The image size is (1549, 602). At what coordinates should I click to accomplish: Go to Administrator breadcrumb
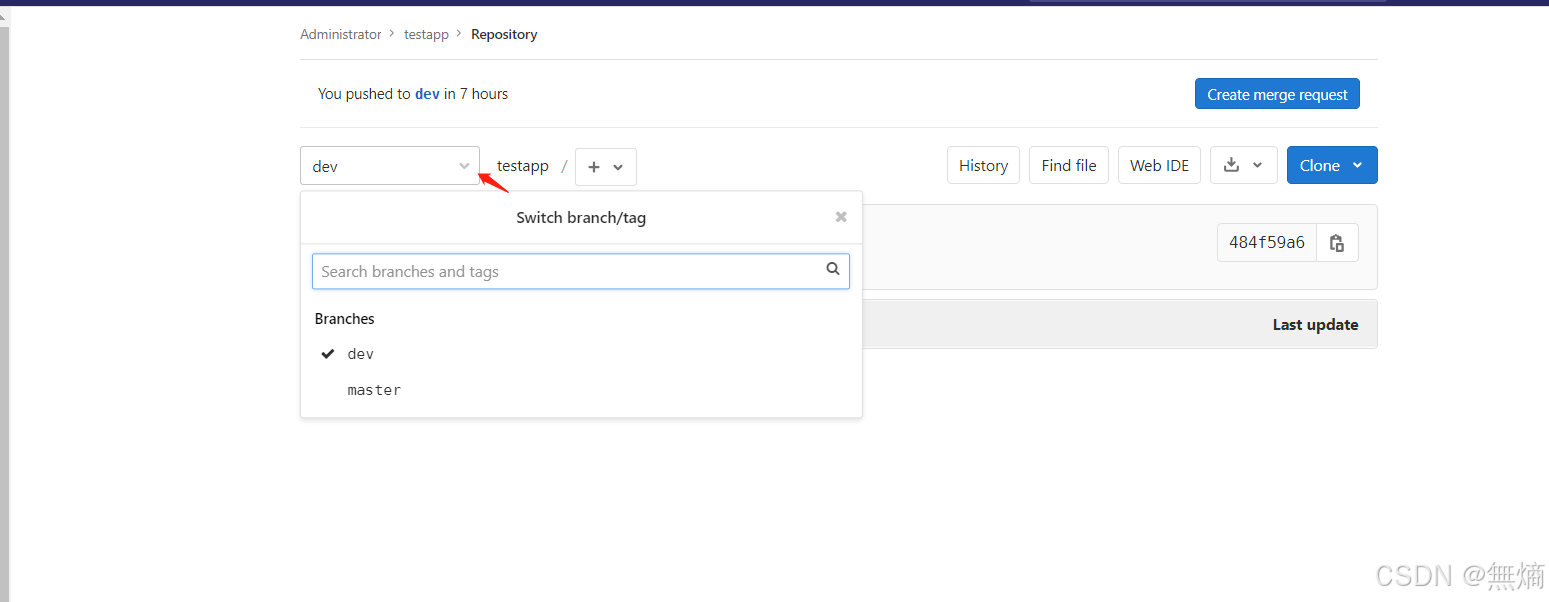341,34
